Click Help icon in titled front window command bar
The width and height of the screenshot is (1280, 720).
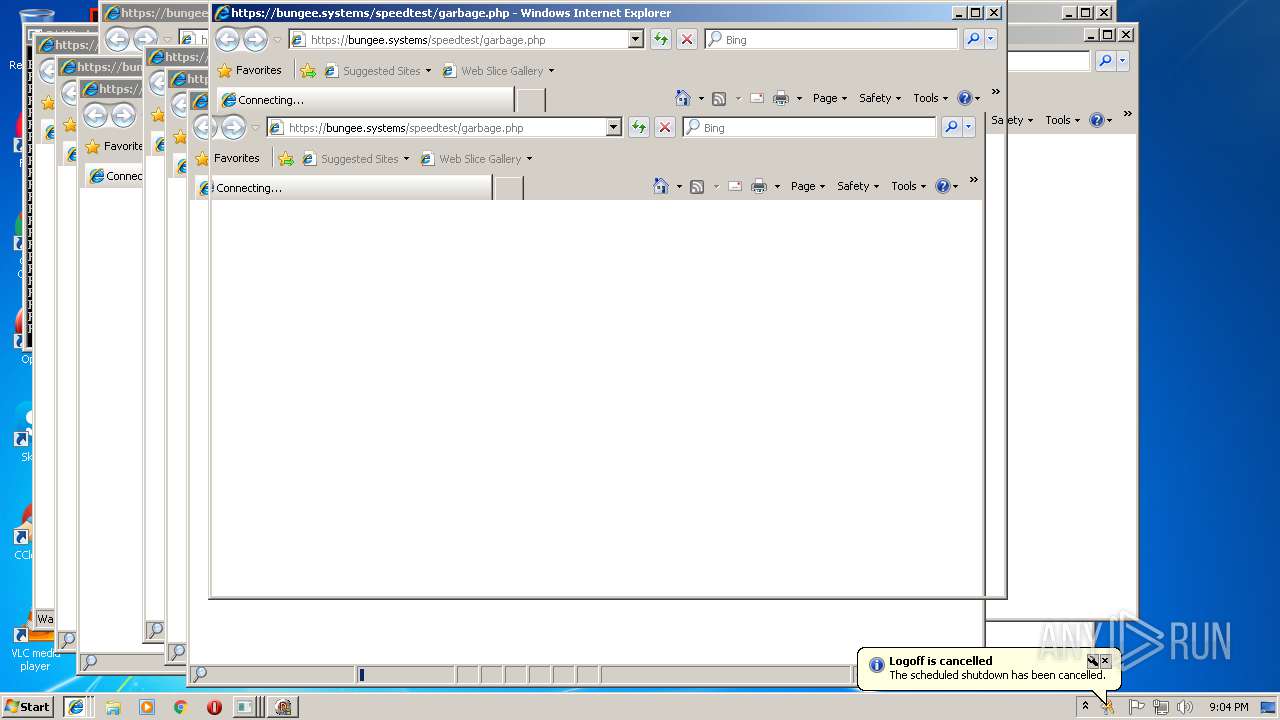tap(964, 98)
